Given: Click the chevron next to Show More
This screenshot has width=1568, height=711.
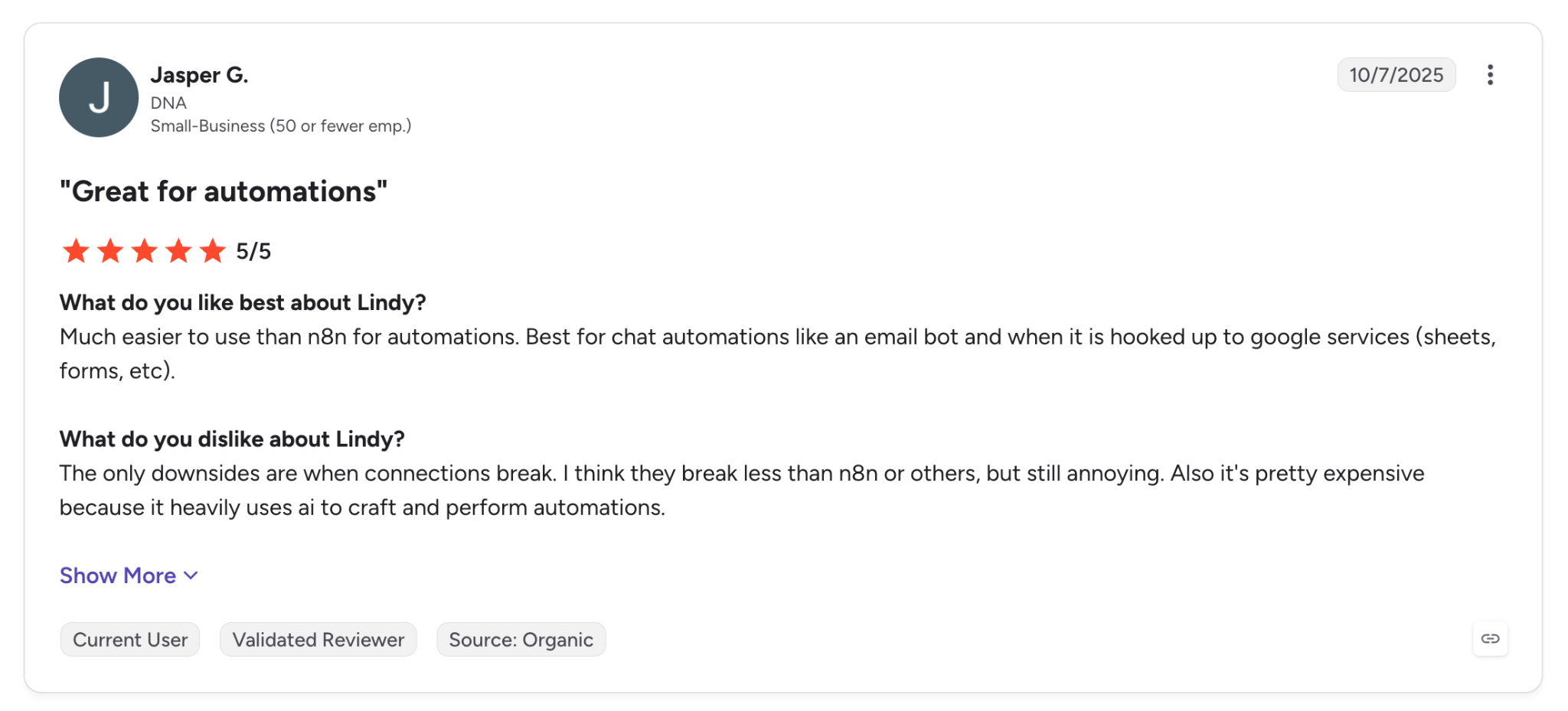Looking at the screenshot, I should click(191, 576).
